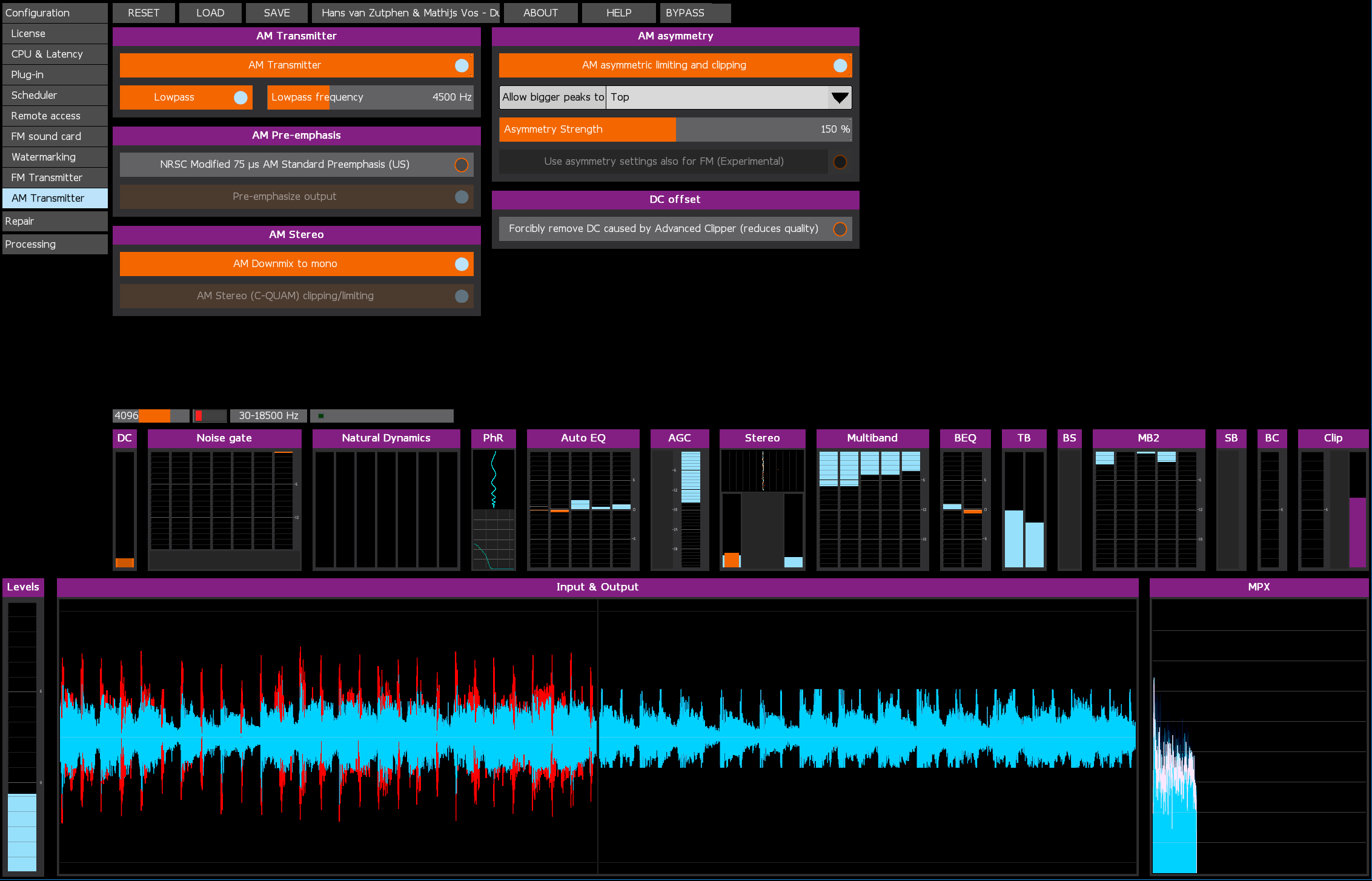This screenshot has width=1372, height=881.
Task: Click the Multiband meter panel
Action: 873,500
